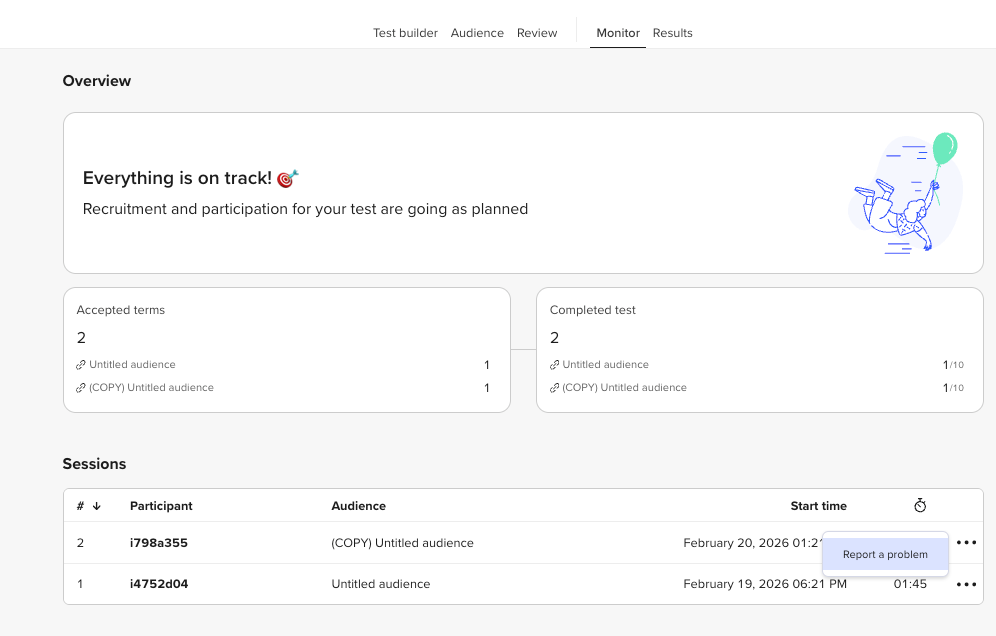Click link icon for Untitled audience in Accepted terms
Viewport: 996px width, 636px height.
tap(81, 365)
